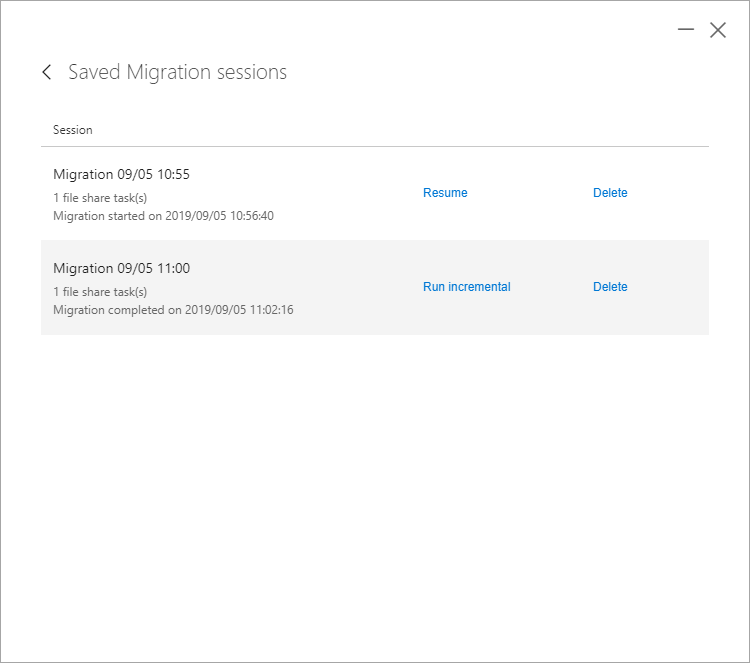The height and width of the screenshot is (663, 750).
Task: Select the Migration 09/05 11:00 title
Action: point(121,268)
